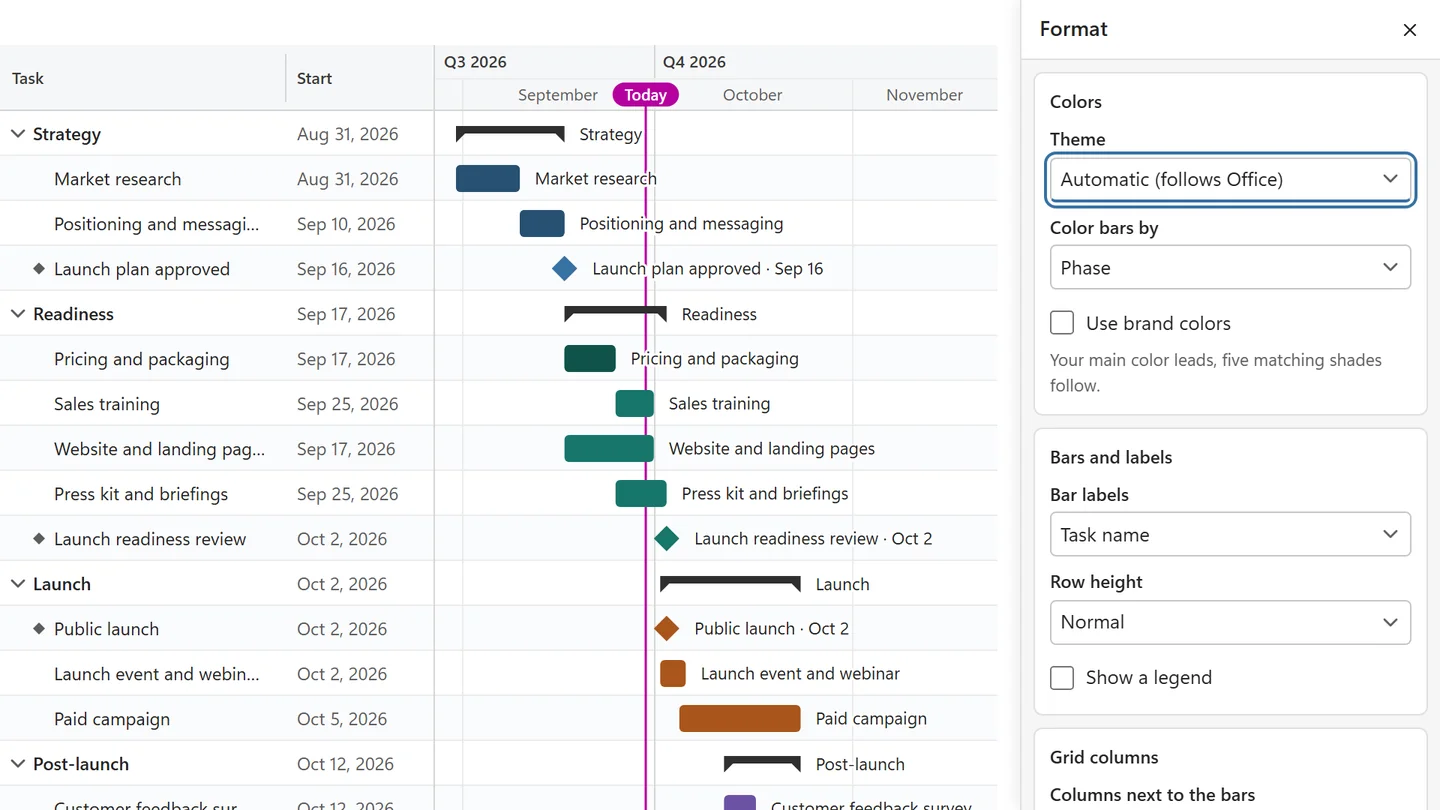Select the Sales training task name
Image resolution: width=1440 pixels, height=810 pixels.
pyautogui.click(x=107, y=404)
